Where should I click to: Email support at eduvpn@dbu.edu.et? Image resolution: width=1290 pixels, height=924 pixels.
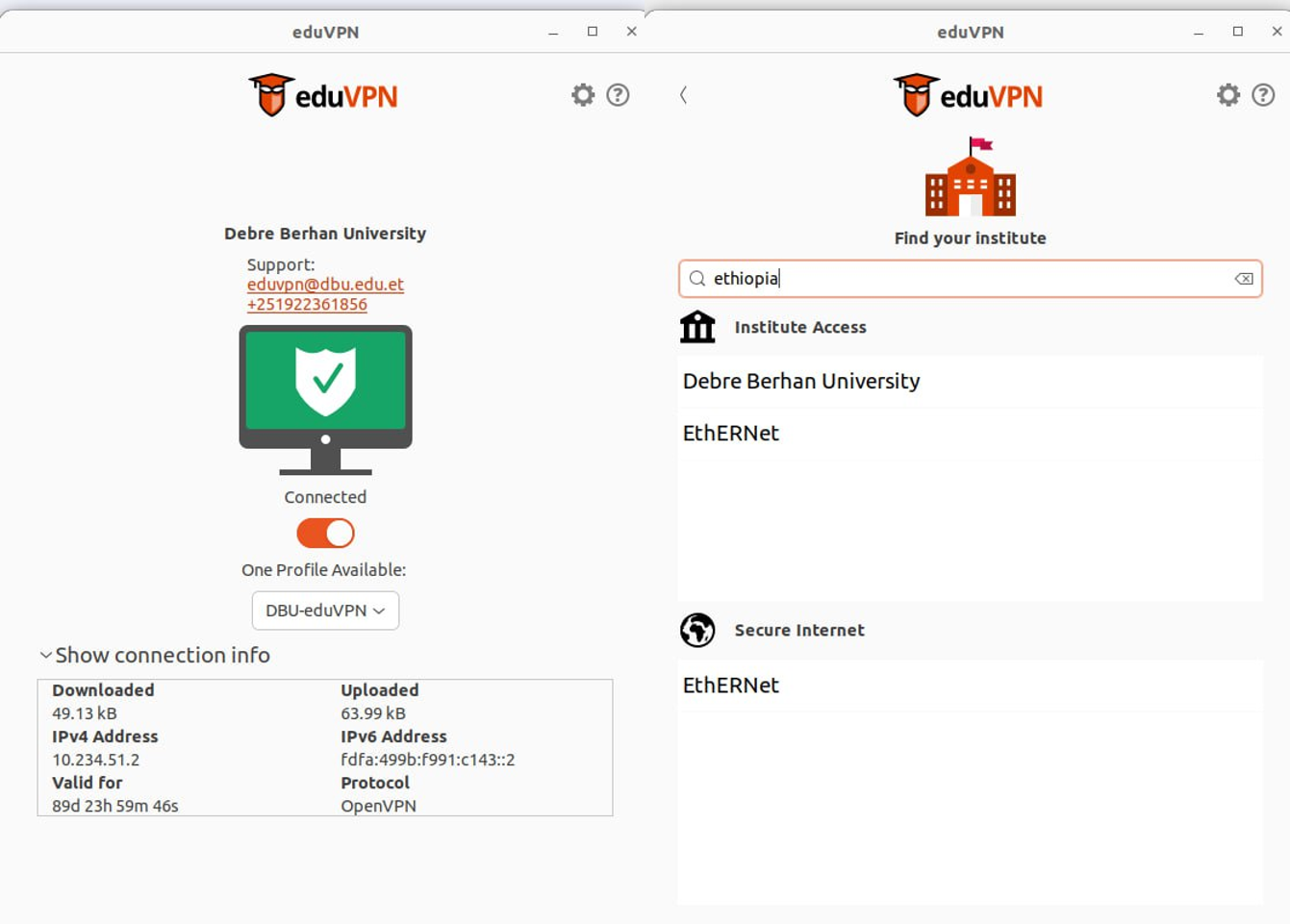click(x=325, y=285)
